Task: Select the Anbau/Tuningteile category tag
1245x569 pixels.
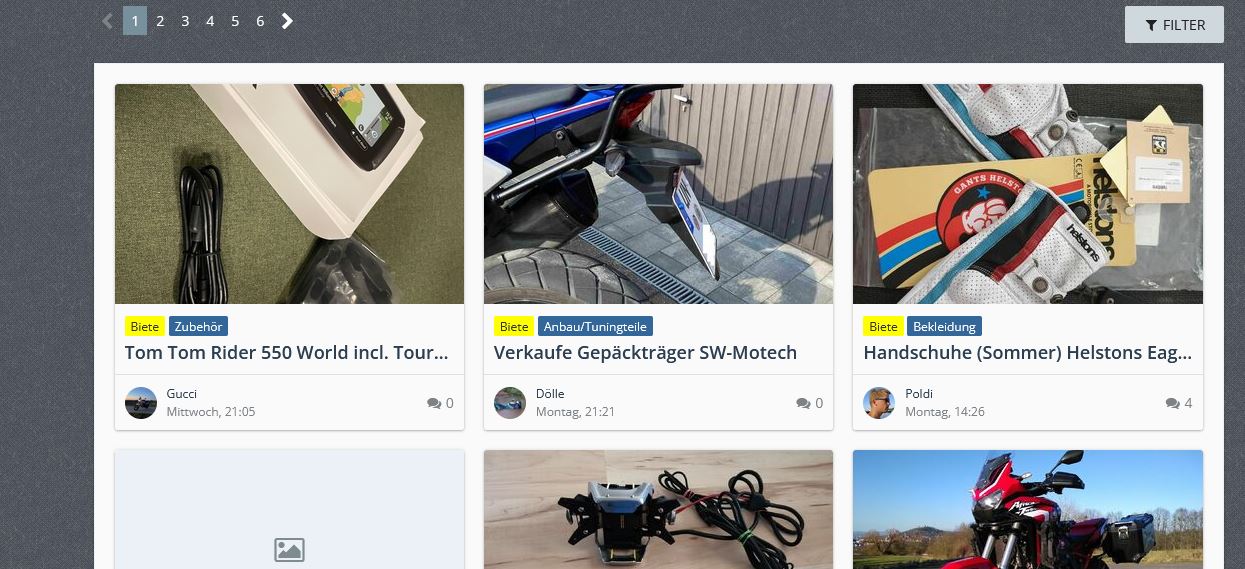Action: pos(595,326)
